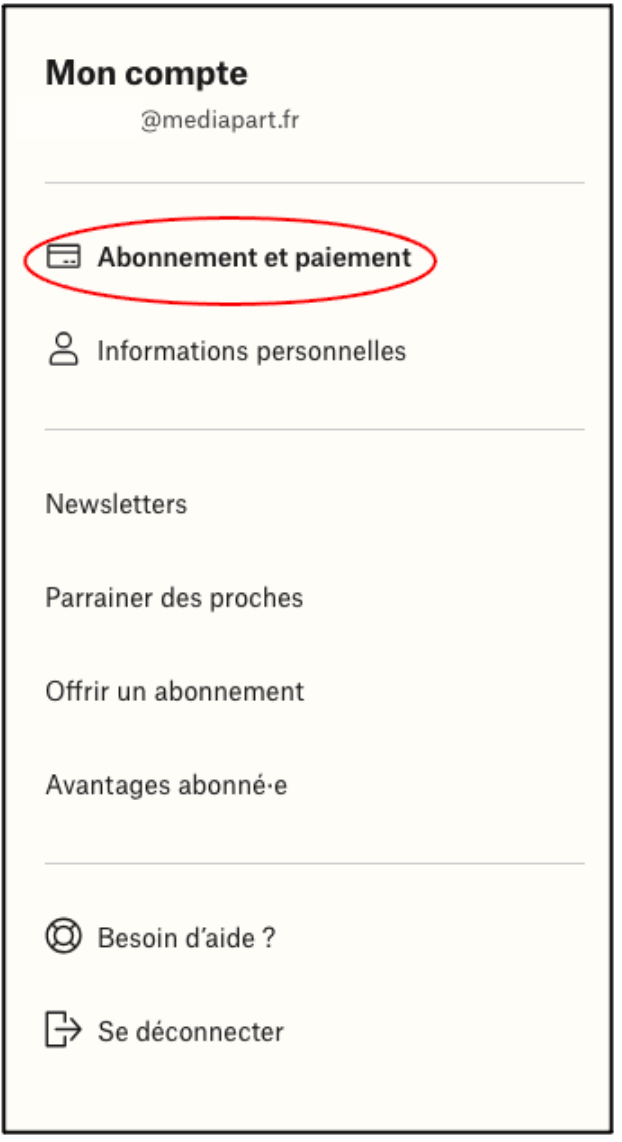Screen dimensions: 622x1142
Task: Click the divider line above Newsletters
Action: 315,430
